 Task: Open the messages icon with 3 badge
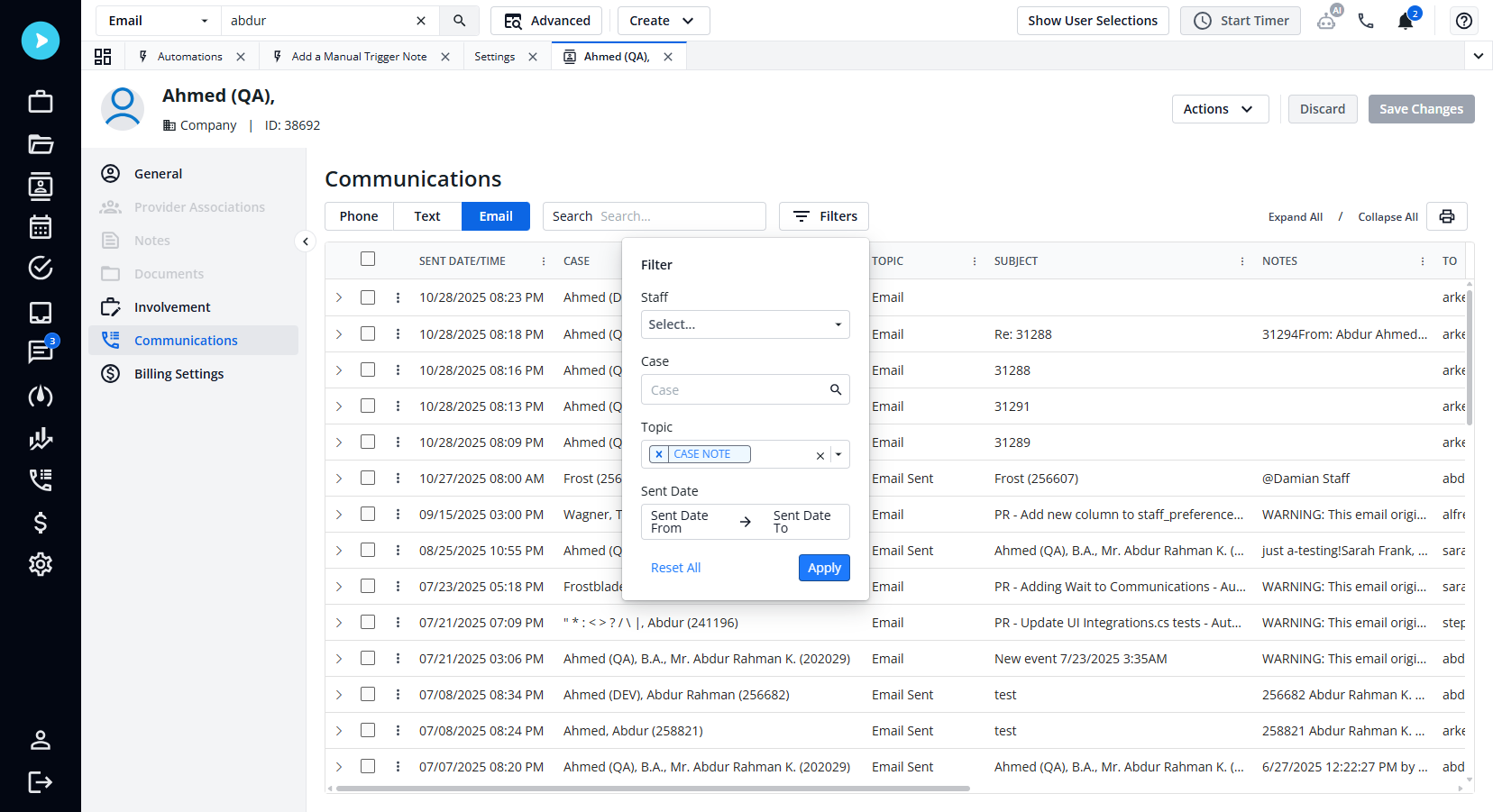[x=40, y=352]
